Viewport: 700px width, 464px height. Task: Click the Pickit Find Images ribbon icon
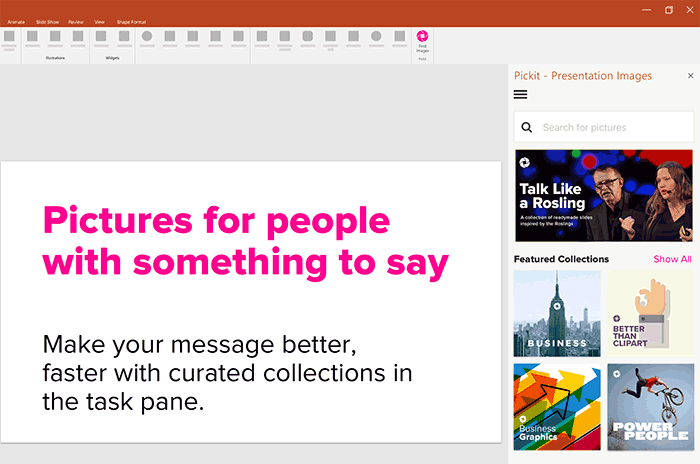point(422,36)
